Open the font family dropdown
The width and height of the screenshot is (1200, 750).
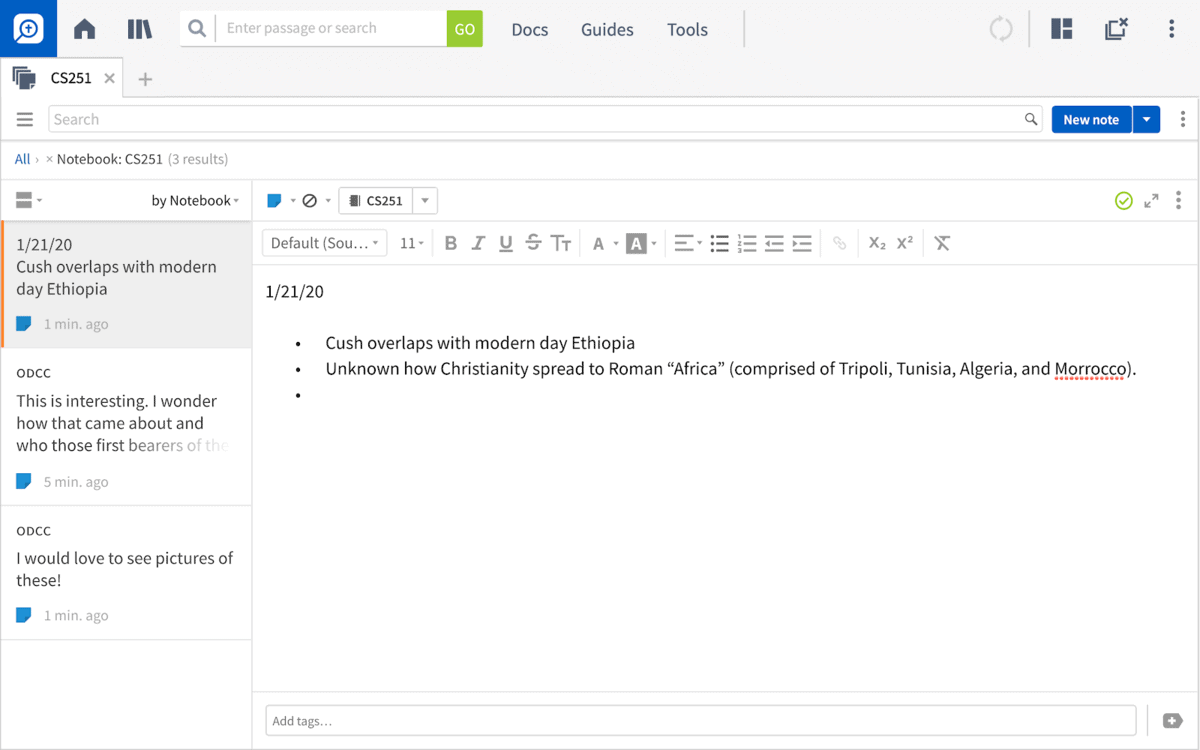pyautogui.click(x=324, y=243)
